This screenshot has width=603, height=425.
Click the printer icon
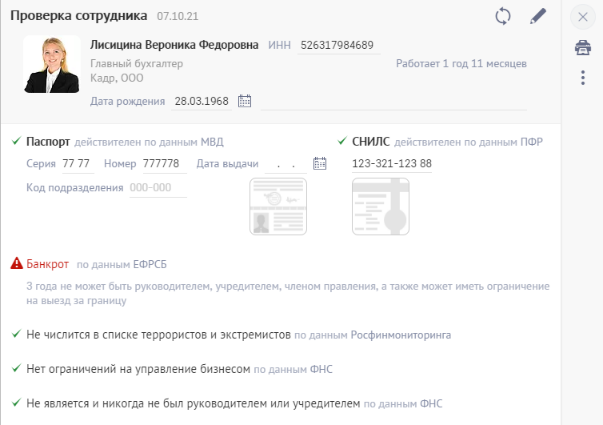pyautogui.click(x=583, y=48)
